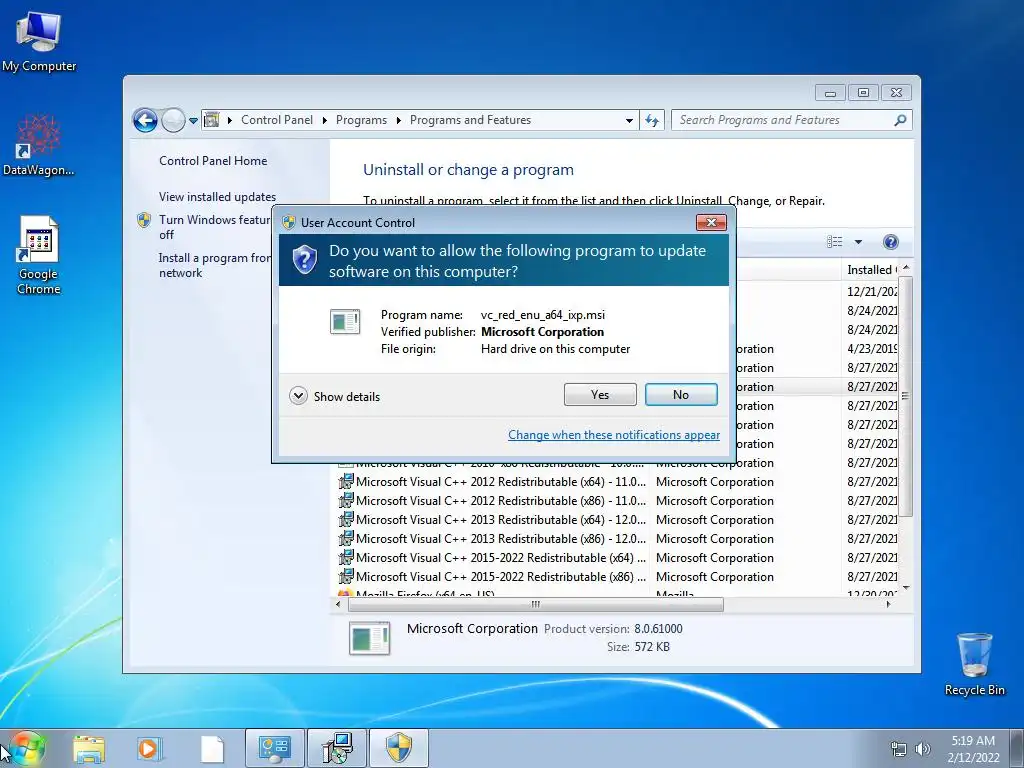Open the My Computer desktop icon
Image resolution: width=1024 pixels, height=768 pixels.
tap(39, 42)
